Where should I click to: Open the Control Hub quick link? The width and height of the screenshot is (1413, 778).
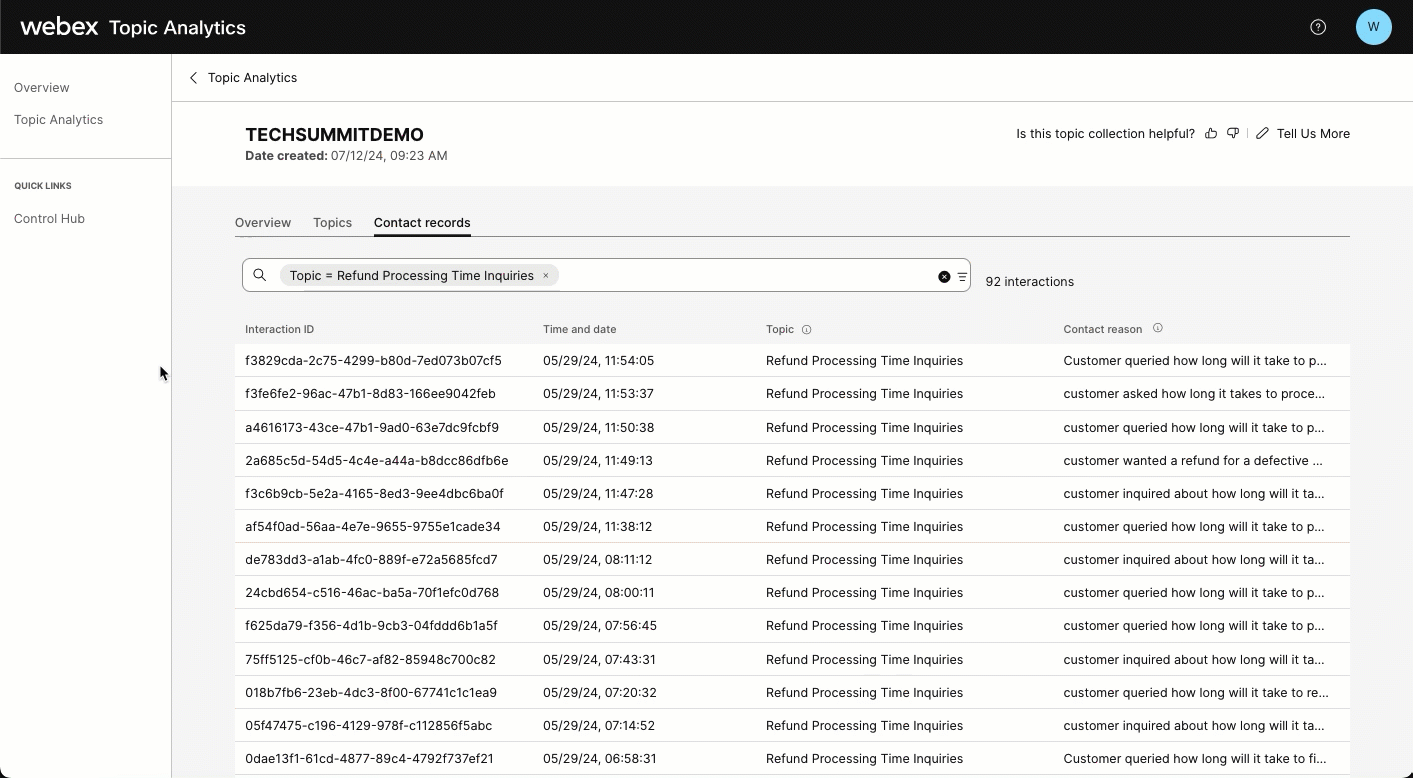[49, 218]
